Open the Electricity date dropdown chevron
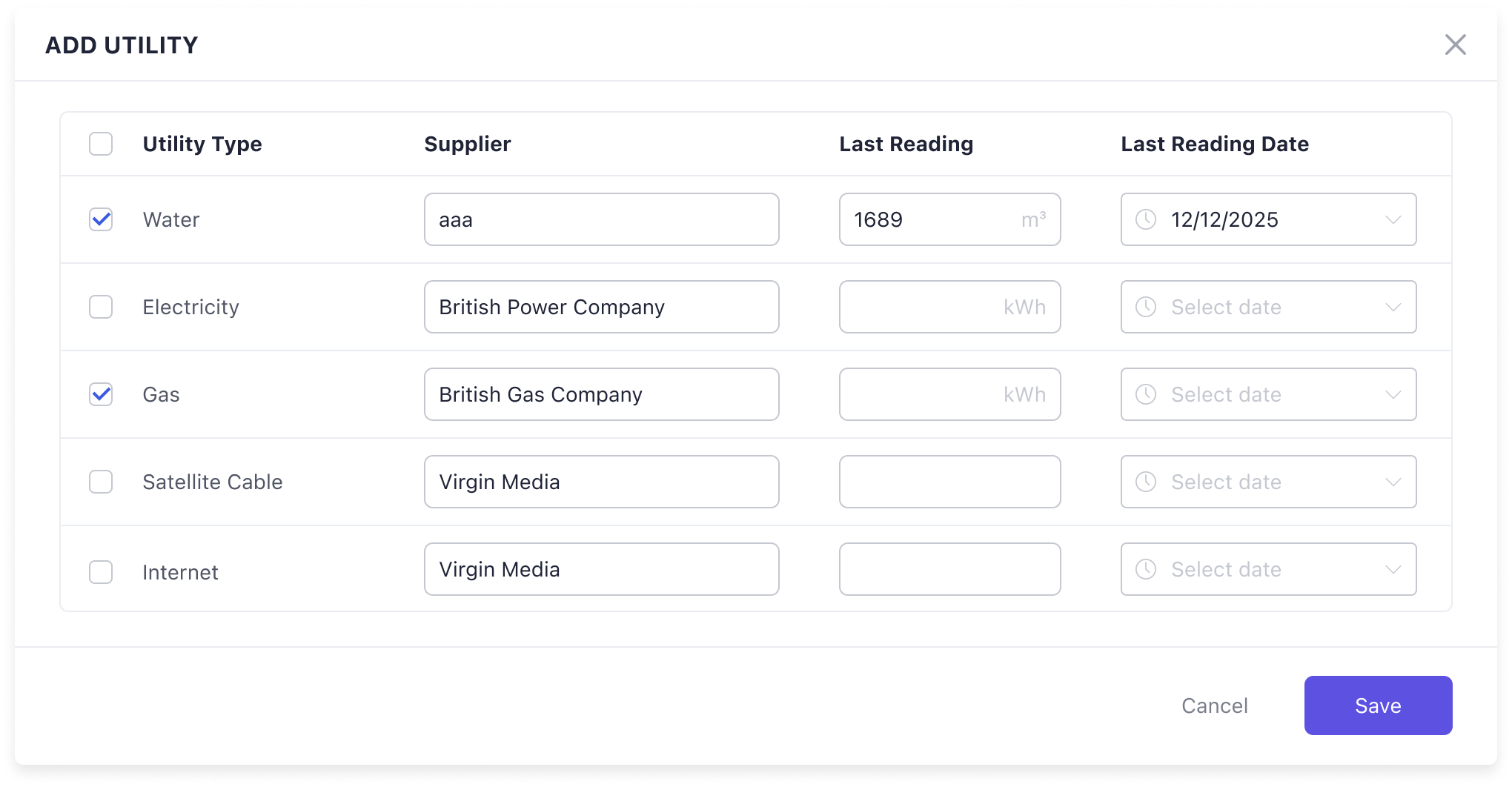Viewport: 1512px width, 787px height. 1393,307
